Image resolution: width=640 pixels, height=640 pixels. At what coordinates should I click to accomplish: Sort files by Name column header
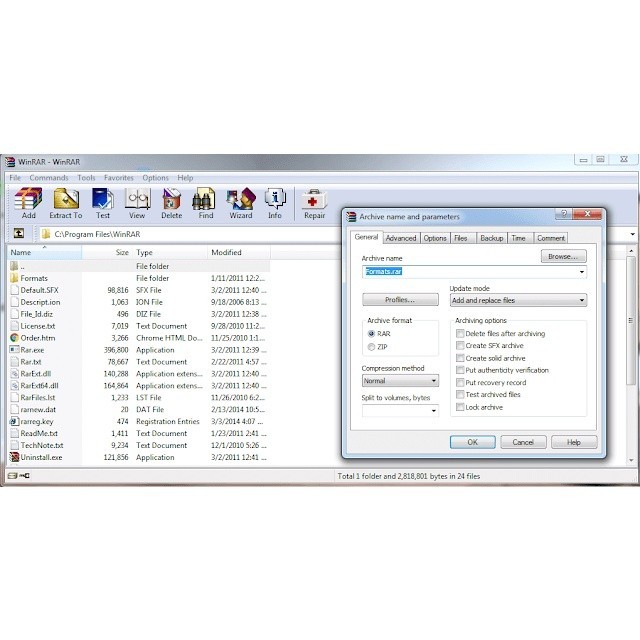(45, 252)
